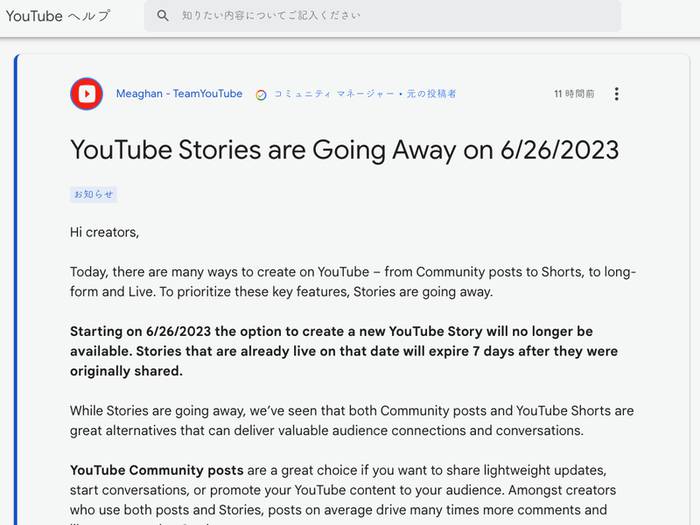This screenshot has width=700, height=525.
Task: Open the YouTube ヘルプ home link
Action: [x=58, y=16]
